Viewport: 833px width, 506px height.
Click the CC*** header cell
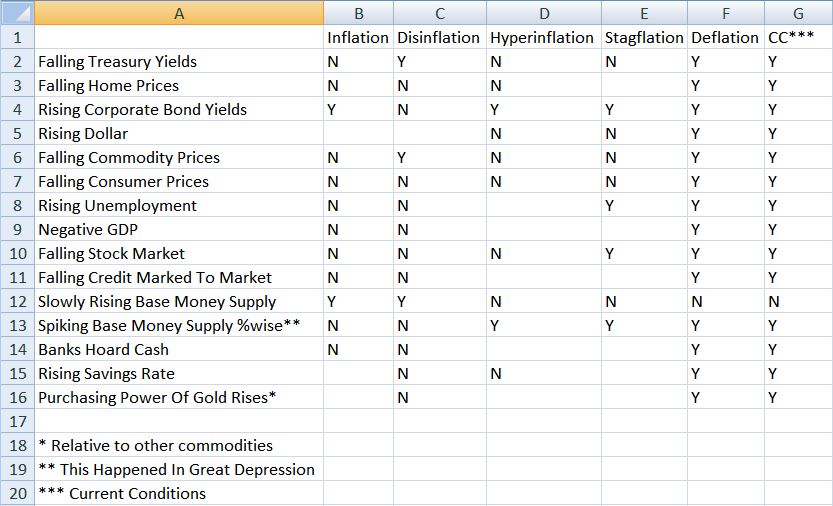point(798,37)
